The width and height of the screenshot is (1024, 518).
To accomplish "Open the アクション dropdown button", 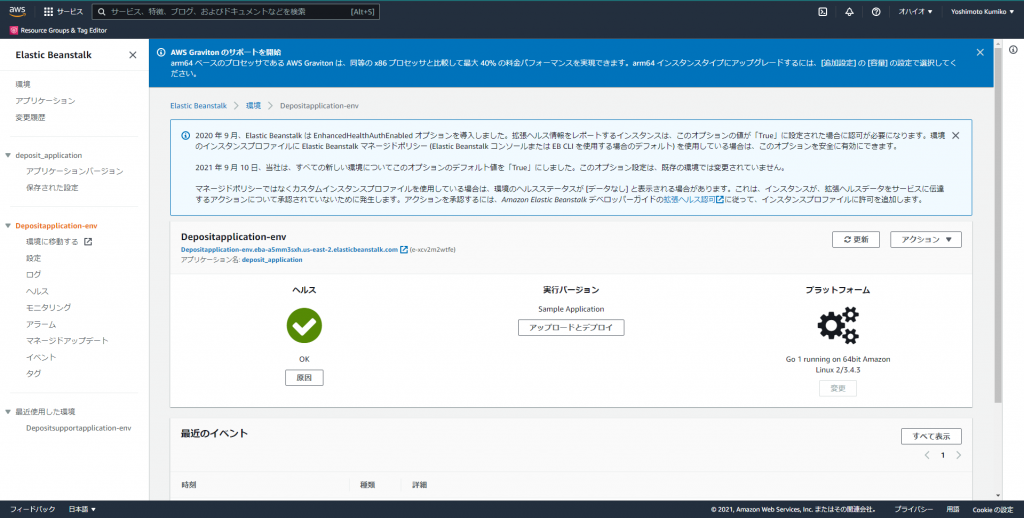I will [925, 240].
